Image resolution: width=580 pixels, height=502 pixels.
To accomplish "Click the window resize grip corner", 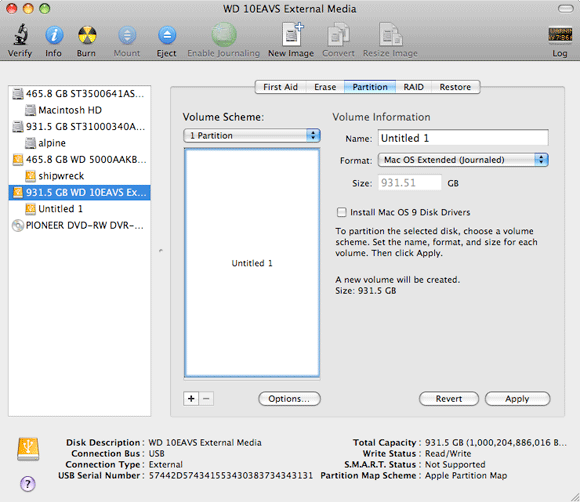I will (574, 497).
